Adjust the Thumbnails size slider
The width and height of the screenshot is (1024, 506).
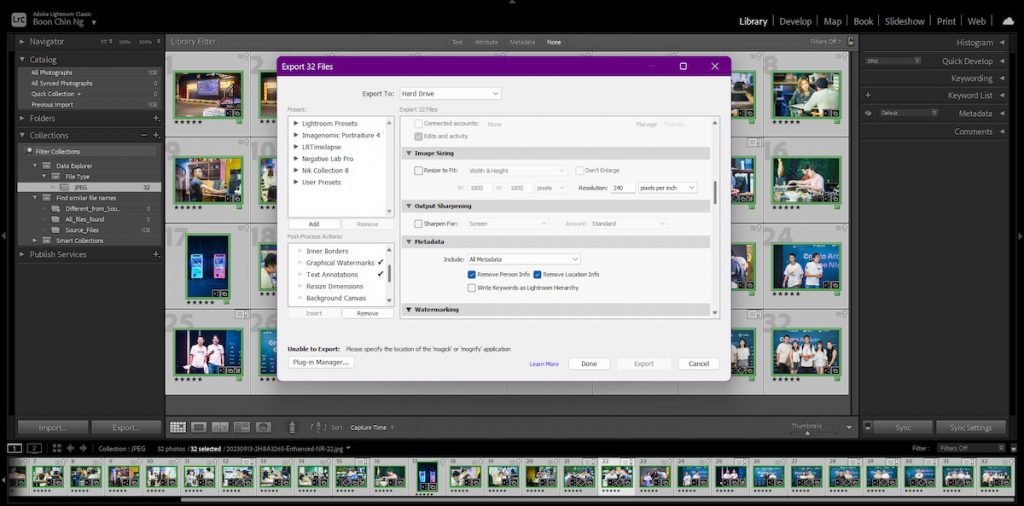pos(807,432)
